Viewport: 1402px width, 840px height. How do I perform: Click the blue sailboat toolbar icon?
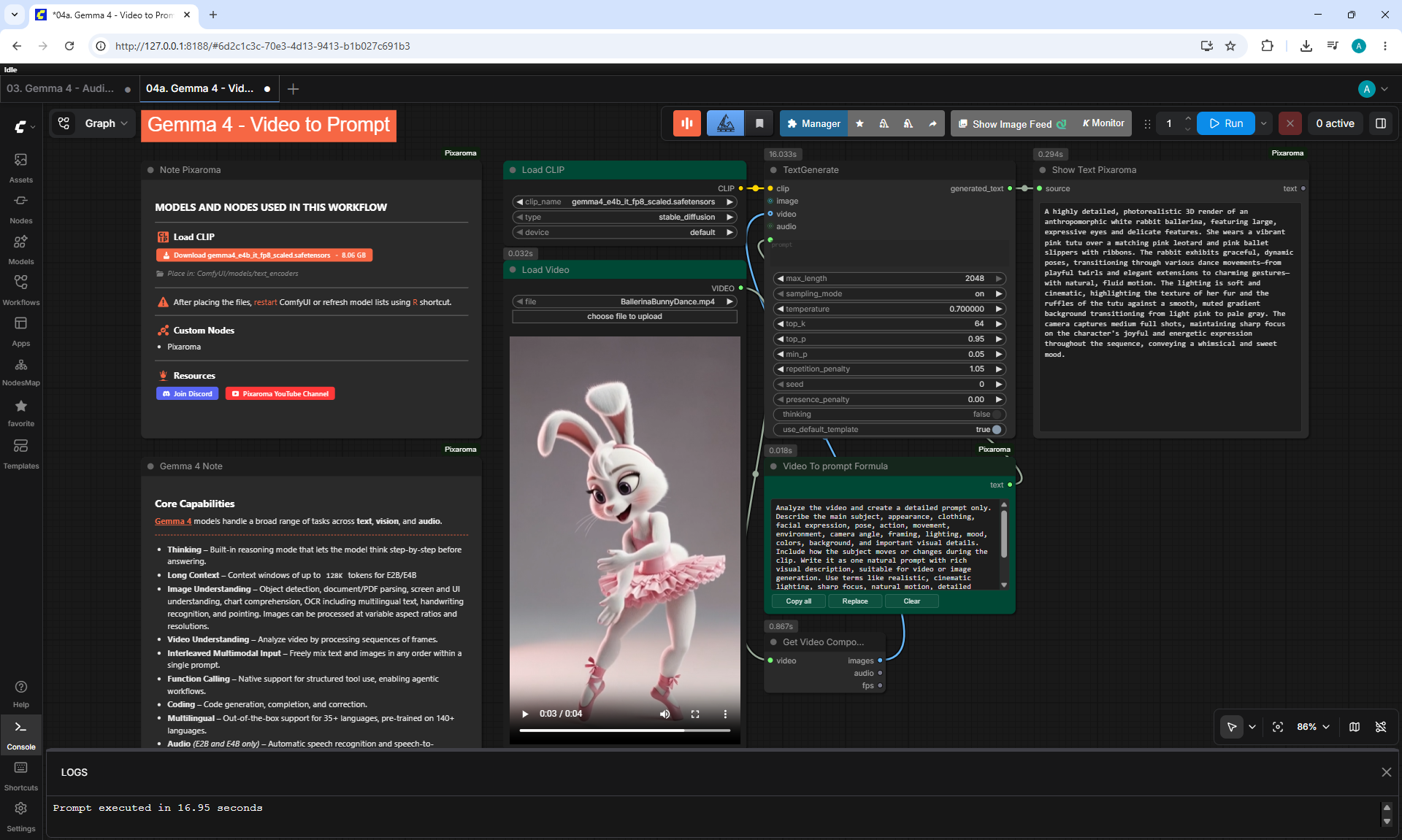click(x=725, y=123)
